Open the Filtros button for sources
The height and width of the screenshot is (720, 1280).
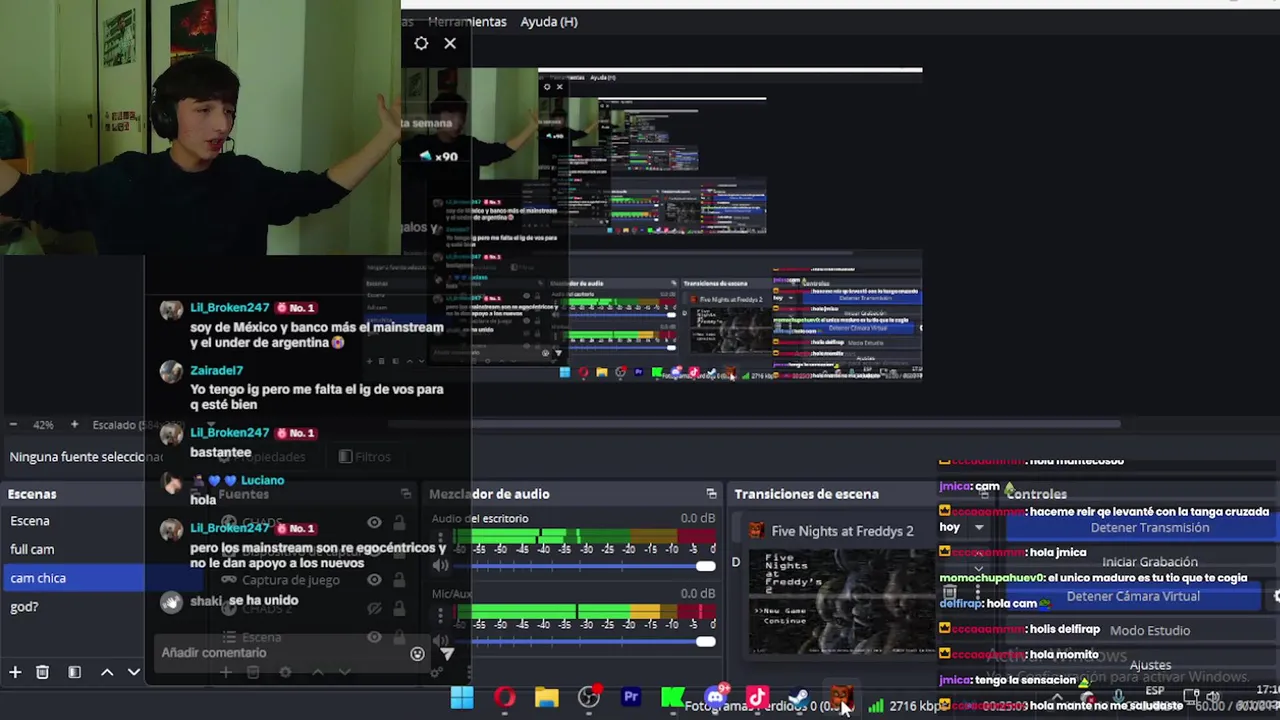[x=364, y=457]
